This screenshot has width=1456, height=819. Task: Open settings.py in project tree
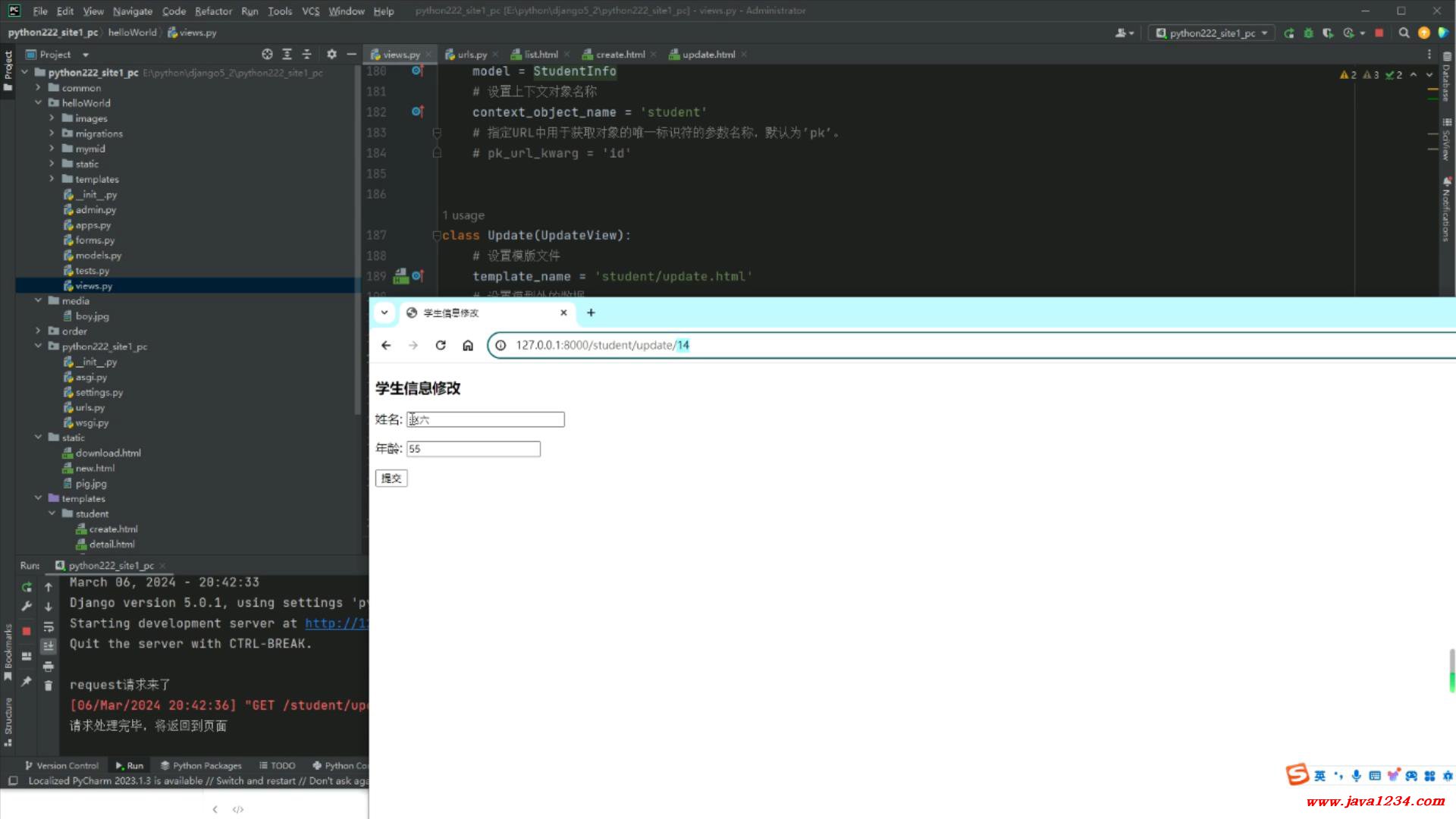[x=93, y=392]
